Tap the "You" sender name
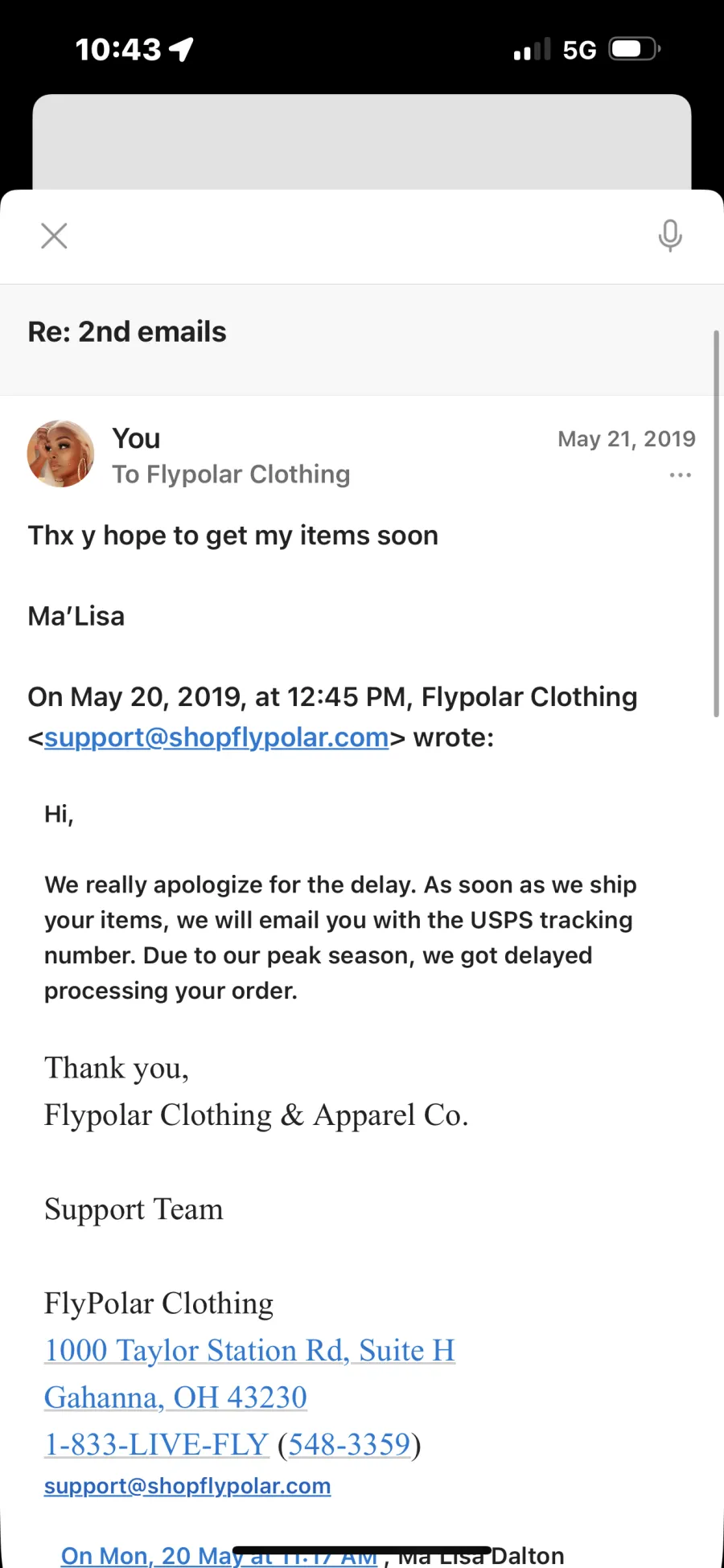 pyautogui.click(x=136, y=439)
